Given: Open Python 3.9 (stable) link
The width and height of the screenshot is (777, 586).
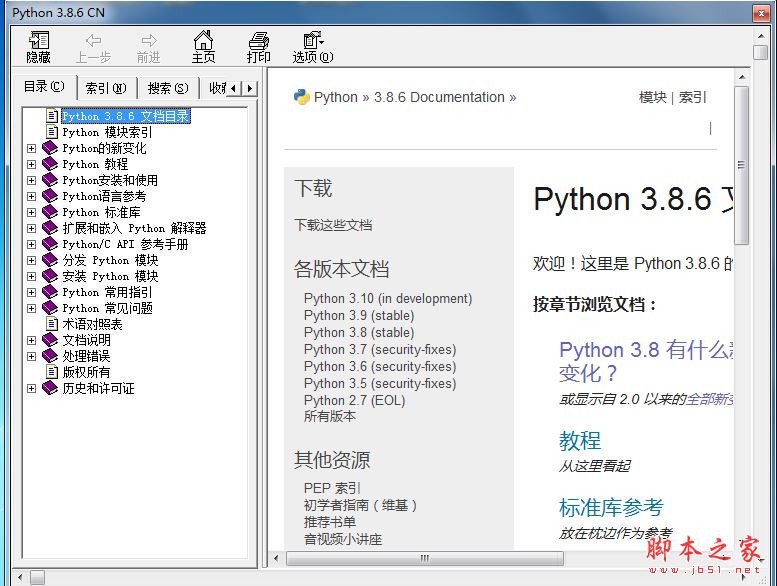Looking at the screenshot, I should click(x=359, y=316).
